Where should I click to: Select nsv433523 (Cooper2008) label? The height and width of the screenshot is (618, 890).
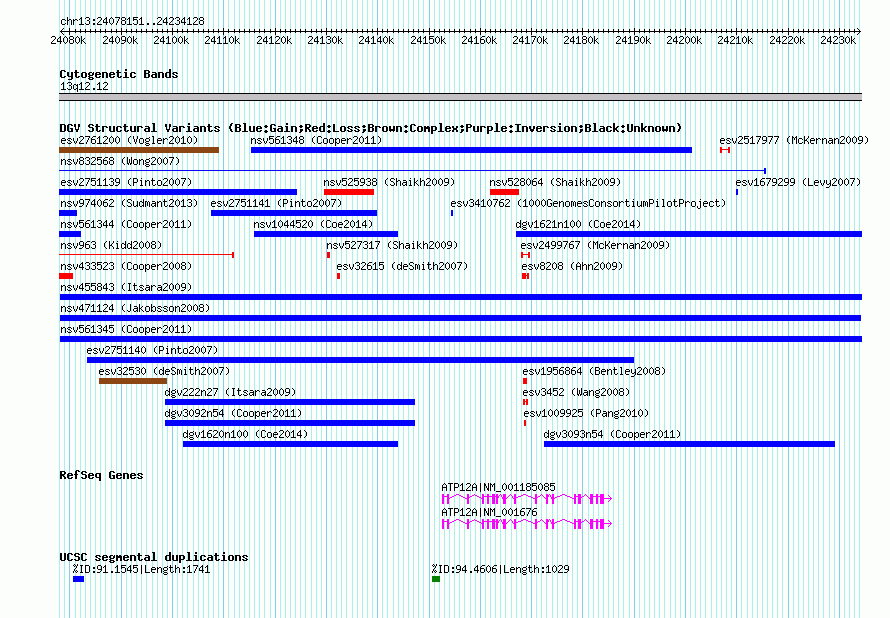click(126, 266)
